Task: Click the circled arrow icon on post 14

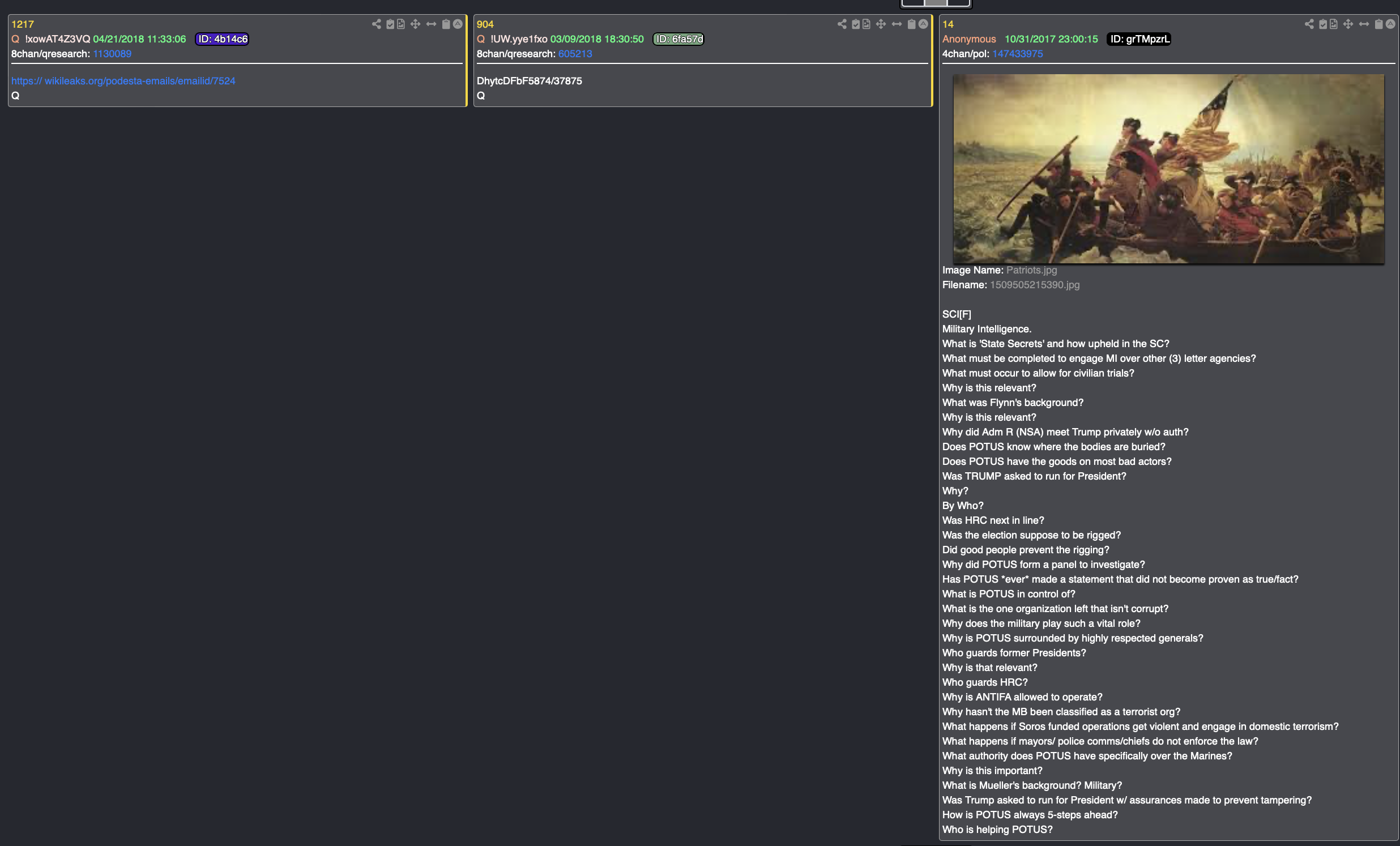Action: tap(1390, 24)
